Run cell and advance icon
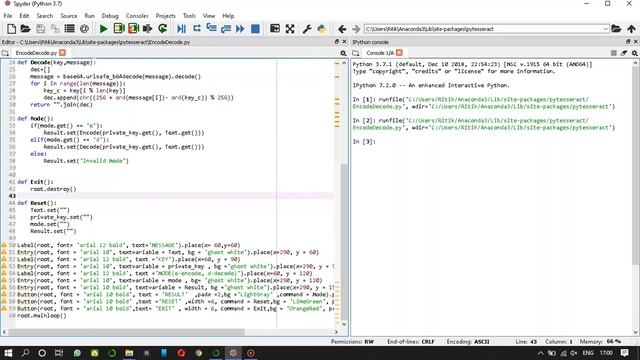Image resolution: width=640 pixels, height=360 pixels. coord(133,29)
